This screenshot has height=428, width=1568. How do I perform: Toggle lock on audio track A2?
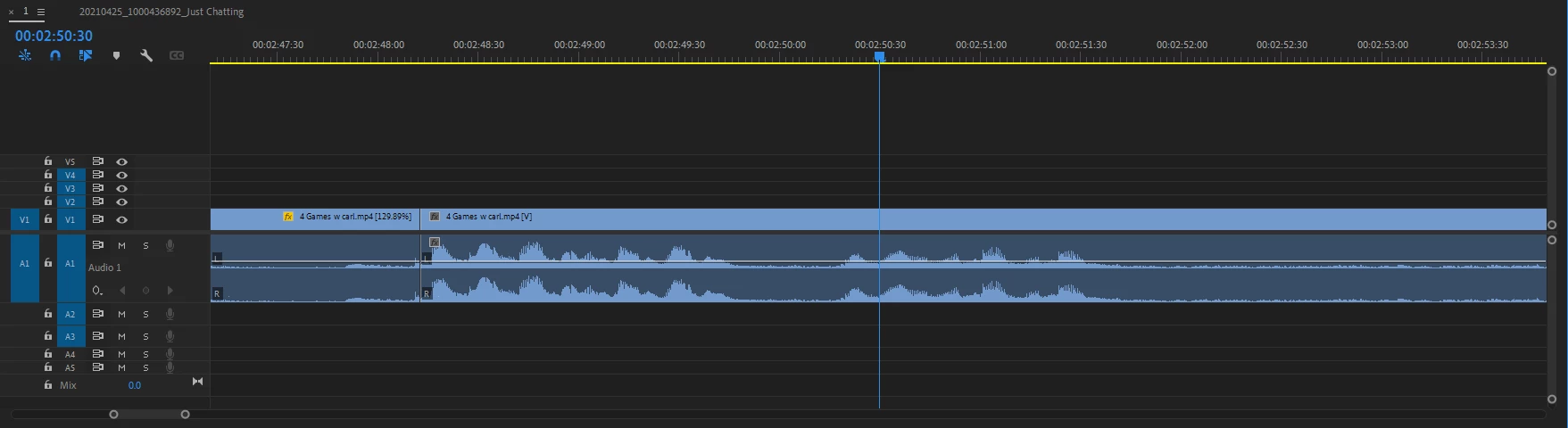coord(48,314)
